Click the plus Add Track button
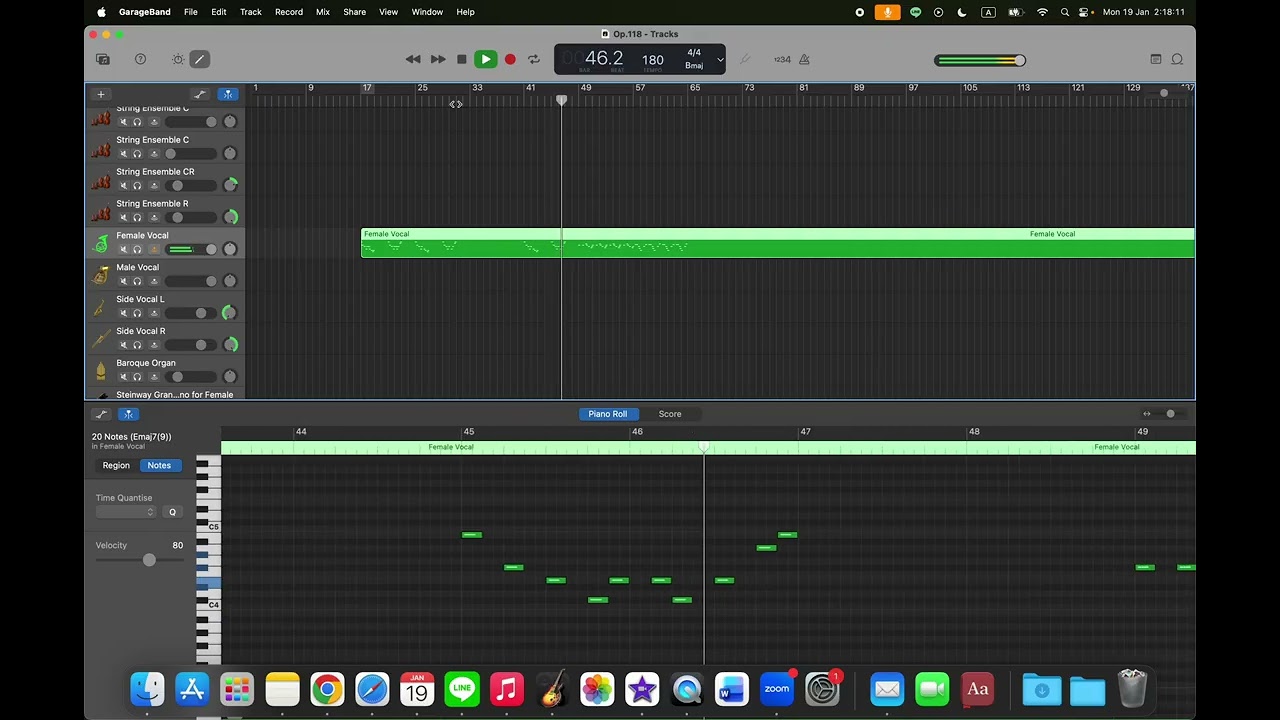 click(100, 94)
